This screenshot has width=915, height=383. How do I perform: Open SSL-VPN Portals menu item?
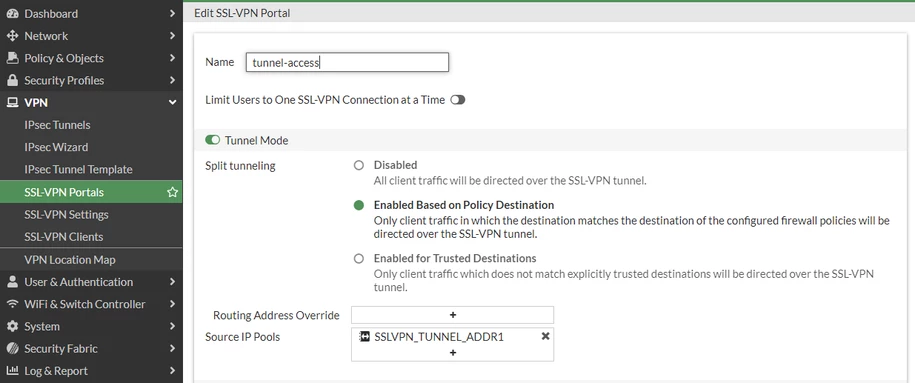(x=91, y=192)
